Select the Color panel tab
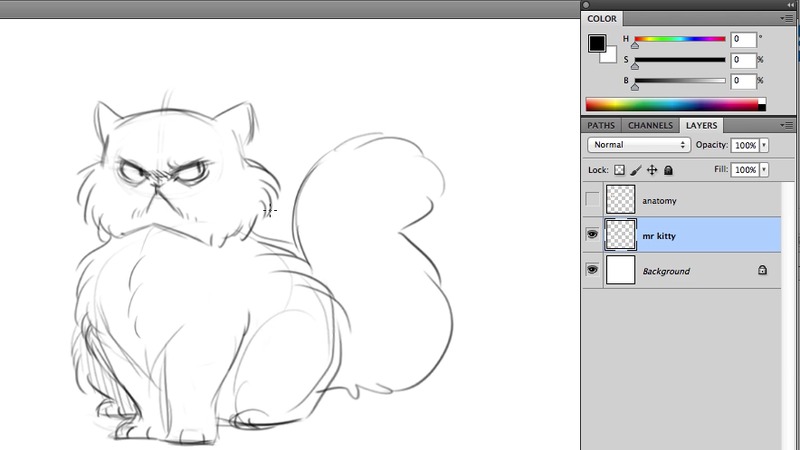 602,19
